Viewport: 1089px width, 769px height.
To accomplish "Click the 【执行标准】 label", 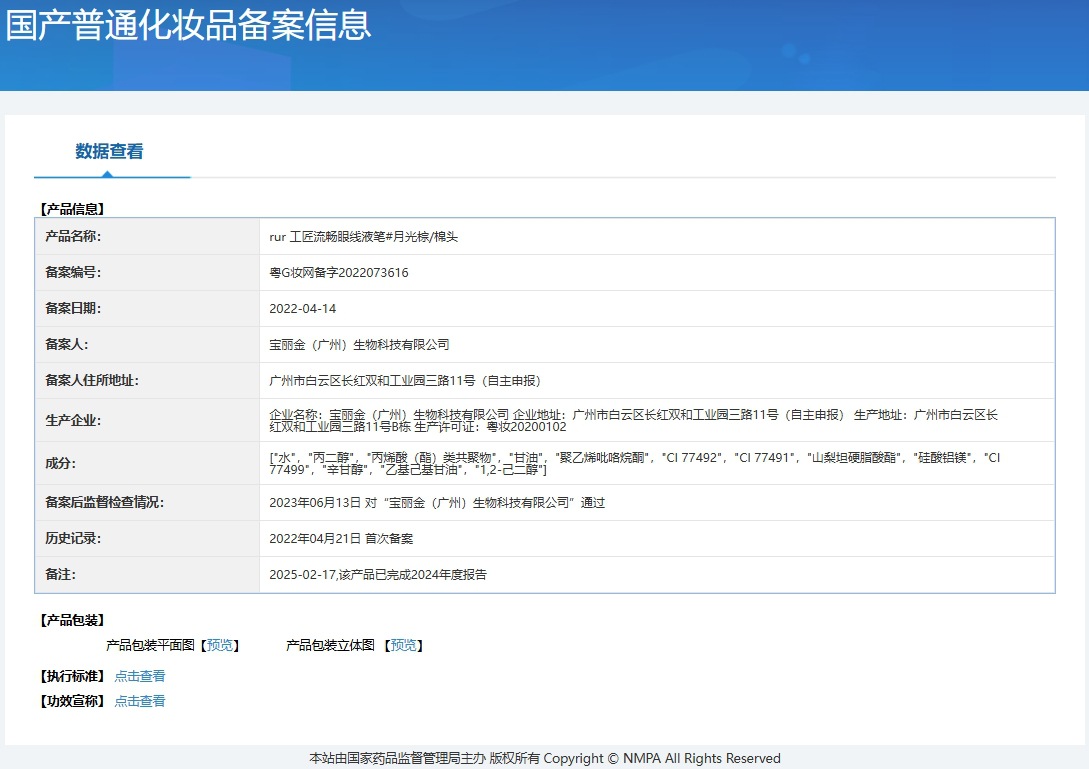I will pos(72,676).
